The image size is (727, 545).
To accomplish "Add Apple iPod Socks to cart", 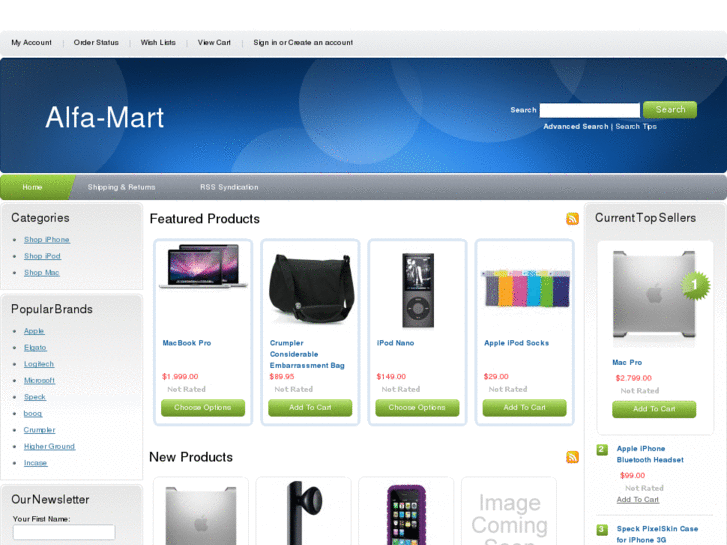I will (x=524, y=407).
